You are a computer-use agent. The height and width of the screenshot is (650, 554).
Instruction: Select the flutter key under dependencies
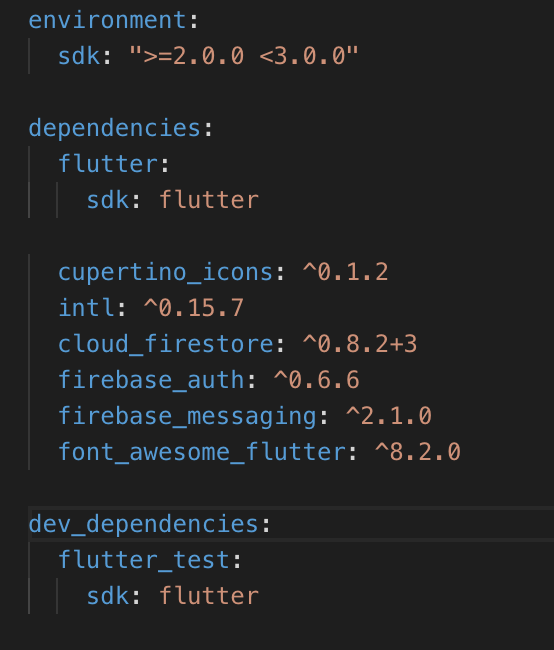pyautogui.click(x=108, y=164)
